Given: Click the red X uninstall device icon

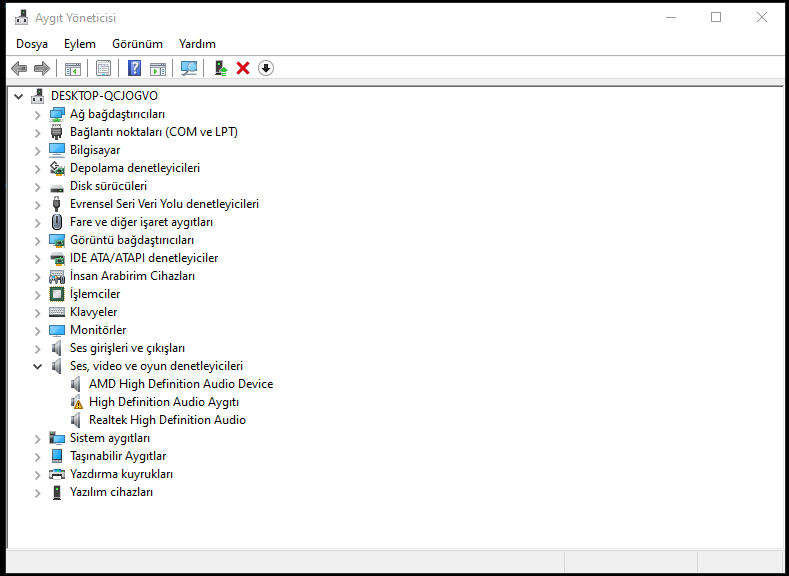Looking at the screenshot, I should [243, 68].
